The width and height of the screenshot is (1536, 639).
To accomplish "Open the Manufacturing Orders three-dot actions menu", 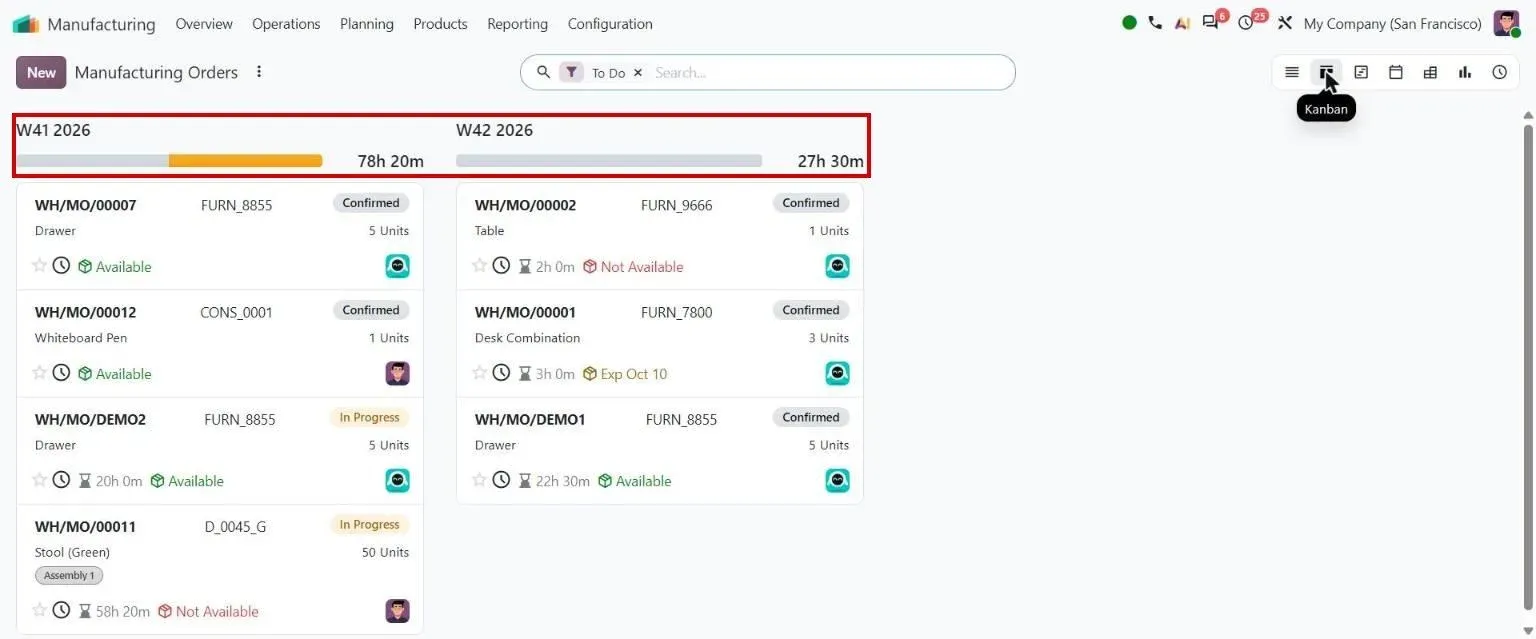I will pyautogui.click(x=259, y=72).
